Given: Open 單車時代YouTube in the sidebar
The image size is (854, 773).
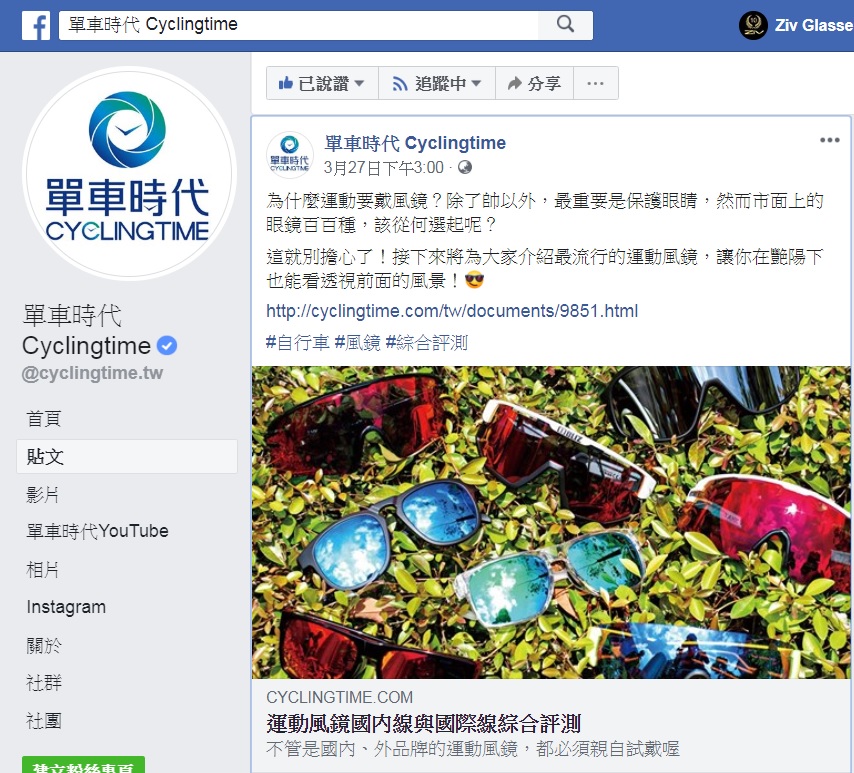Looking at the screenshot, I should pyautogui.click(x=97, y=531).
